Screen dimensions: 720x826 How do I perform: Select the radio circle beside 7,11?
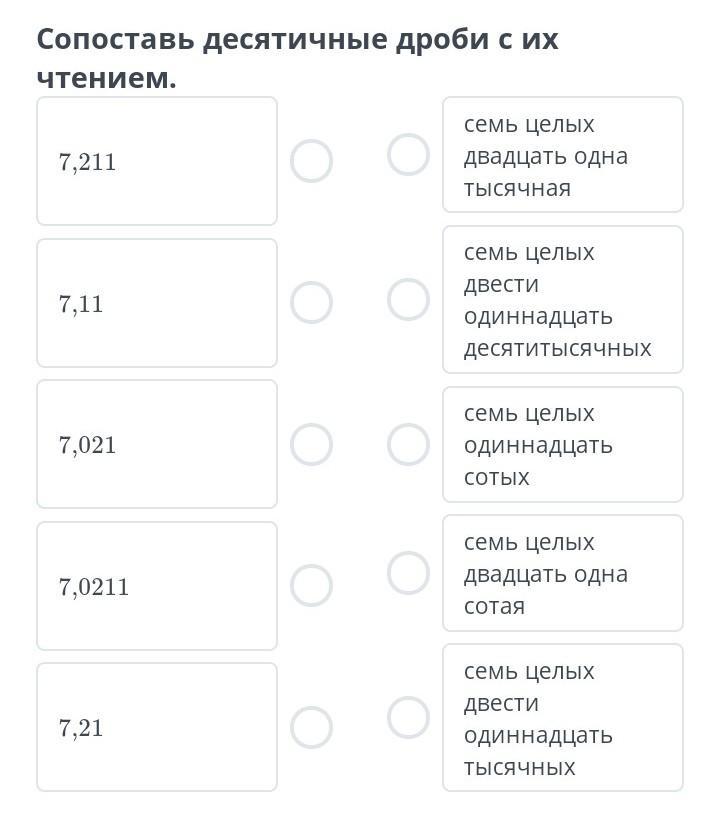(x=311, y=302)
